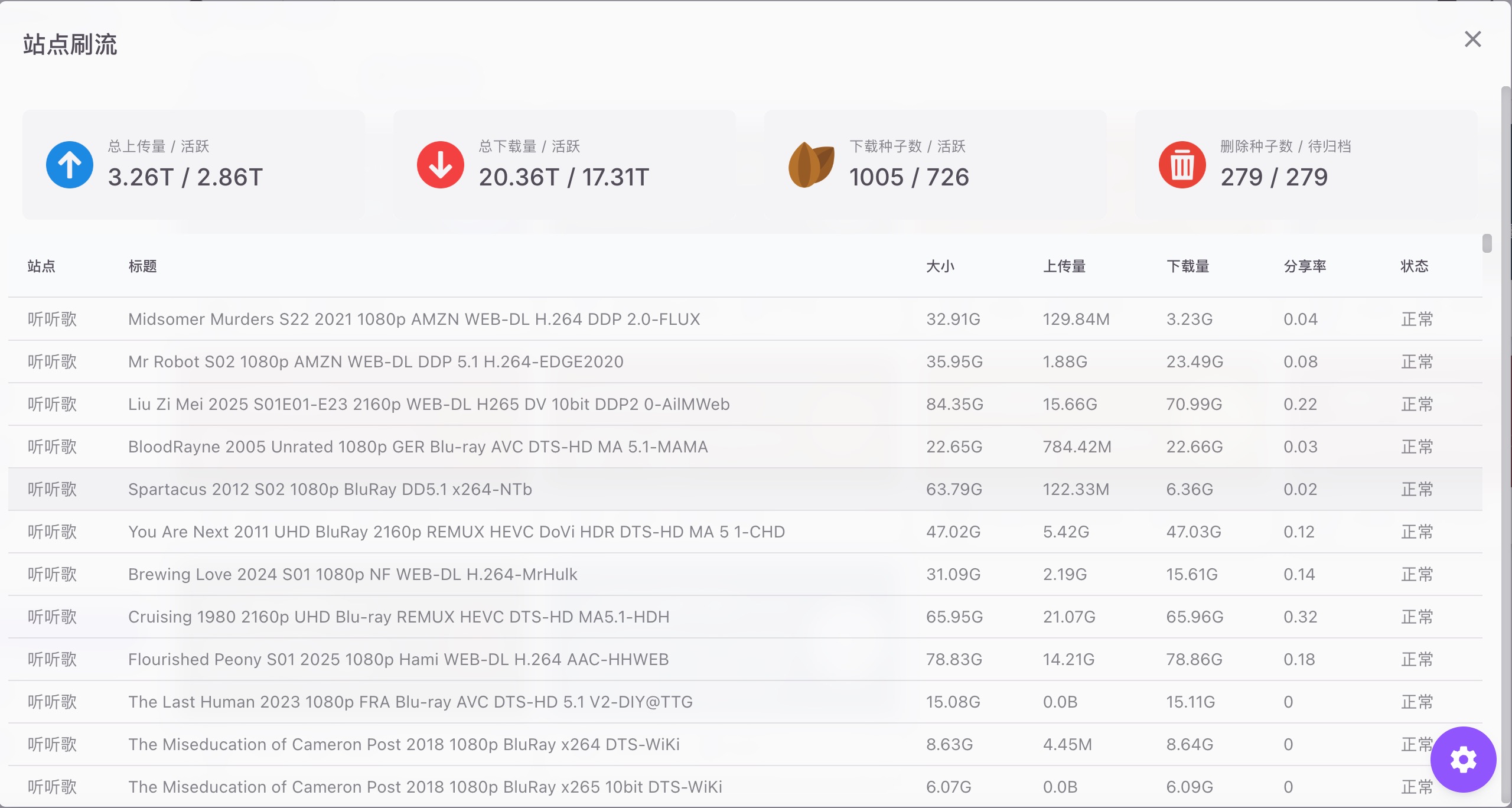Select the You Are Next 2011 row title

(x=457, y=532)
